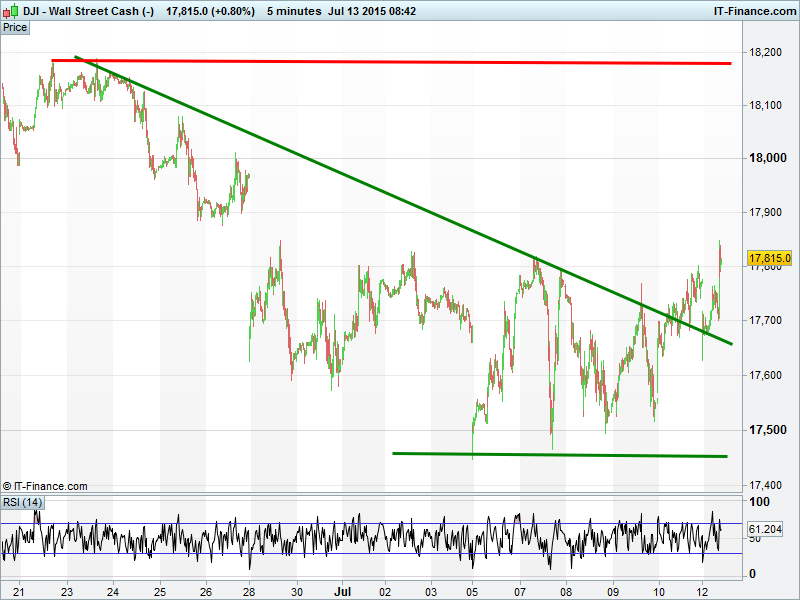Click the 18,100 price axis label

(765, 106)
